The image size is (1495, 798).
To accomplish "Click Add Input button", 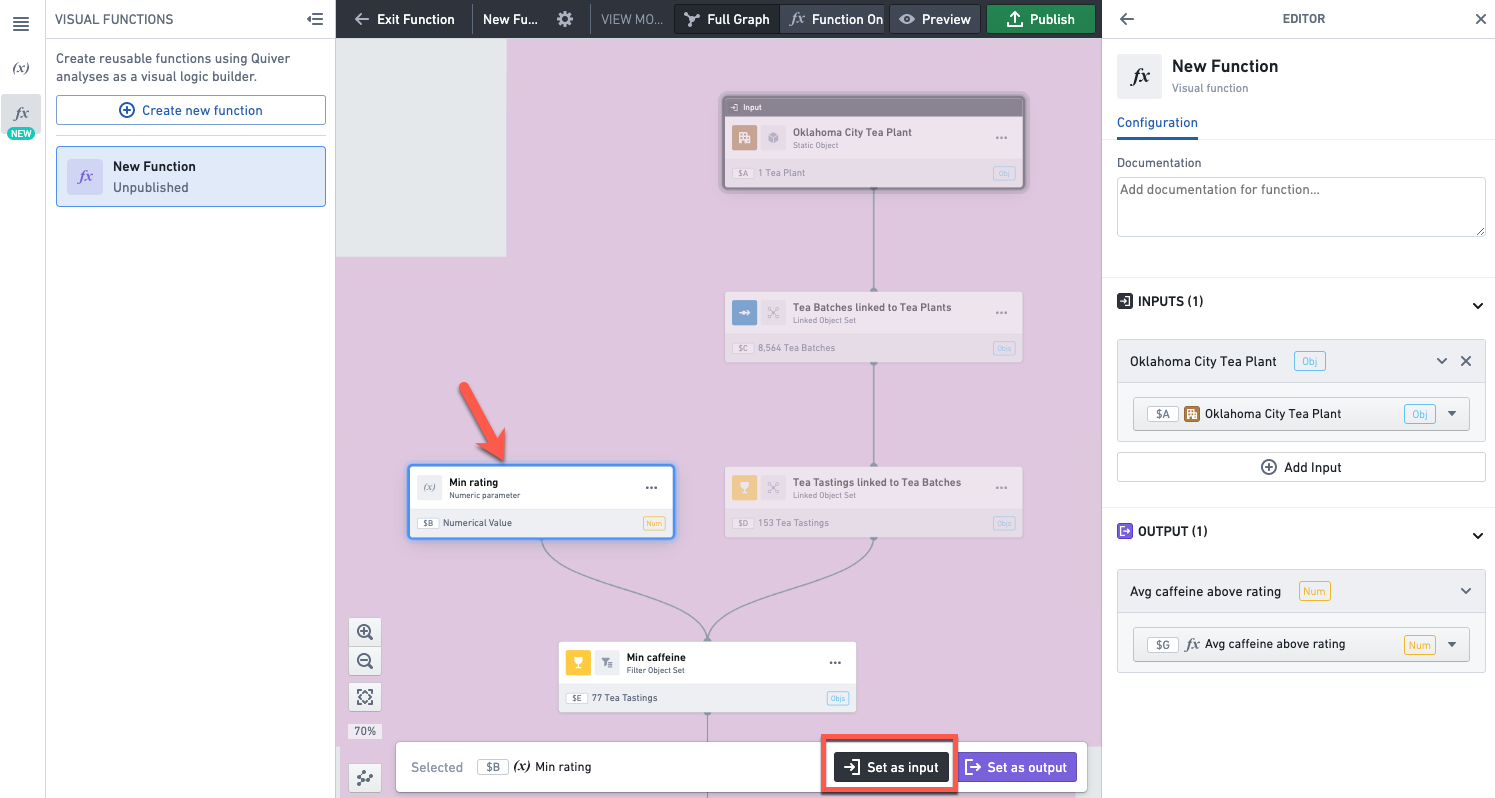I will pyautogui.click(x=1301, y=467).
